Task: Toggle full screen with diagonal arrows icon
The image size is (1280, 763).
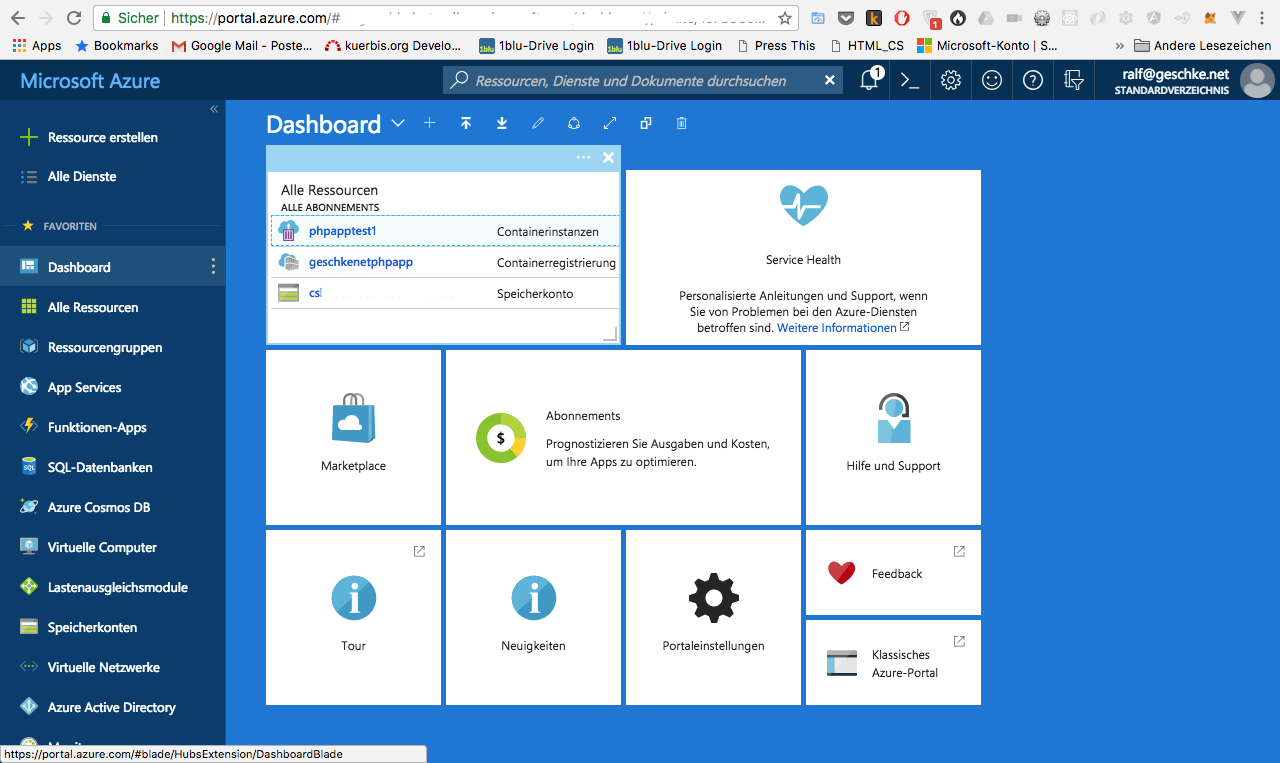Action: pos(610,123)
